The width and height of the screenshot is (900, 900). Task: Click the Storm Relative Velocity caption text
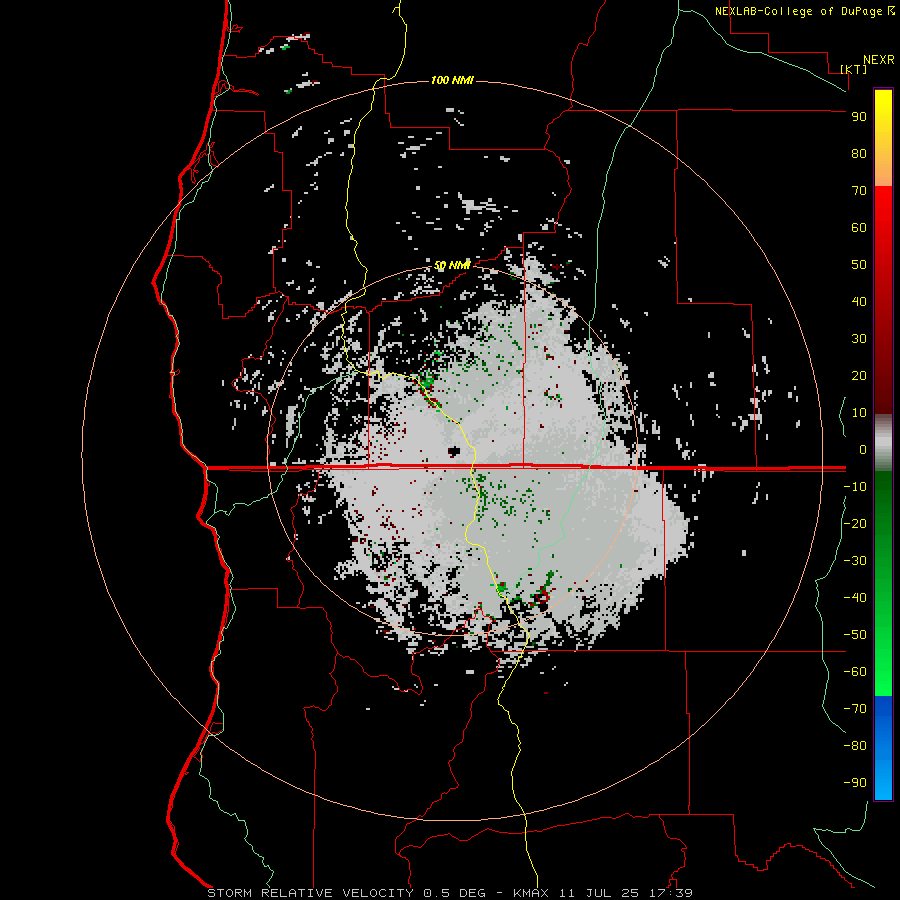click(x=309, y=893)
